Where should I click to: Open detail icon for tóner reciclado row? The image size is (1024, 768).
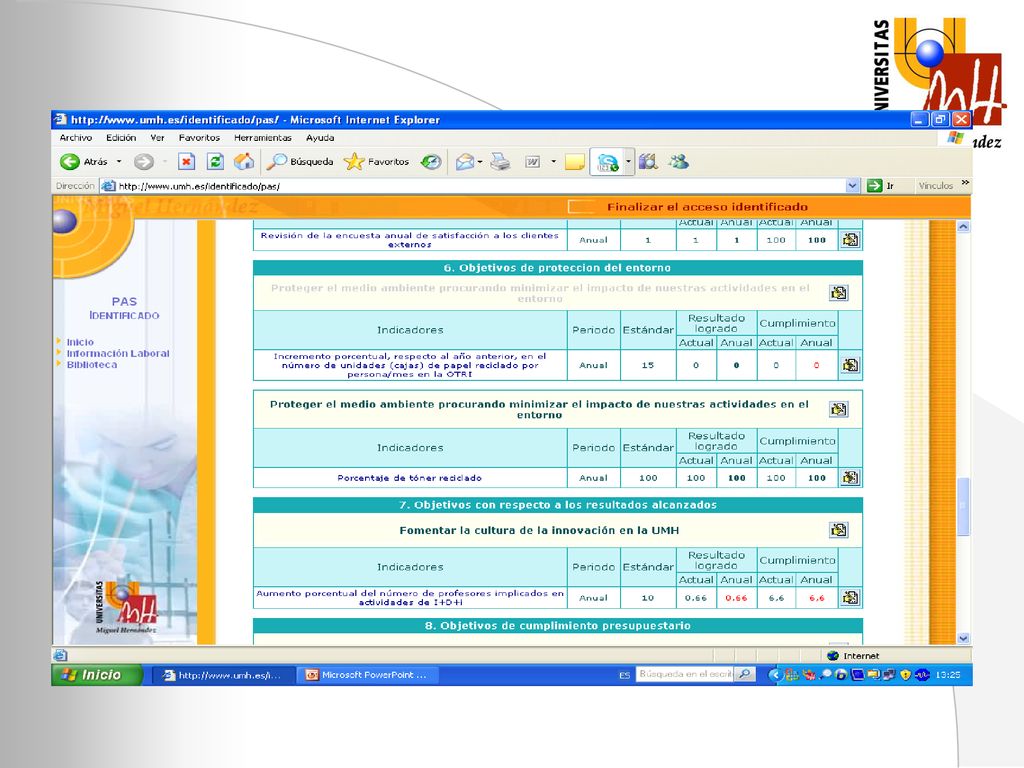coord(850,477)
